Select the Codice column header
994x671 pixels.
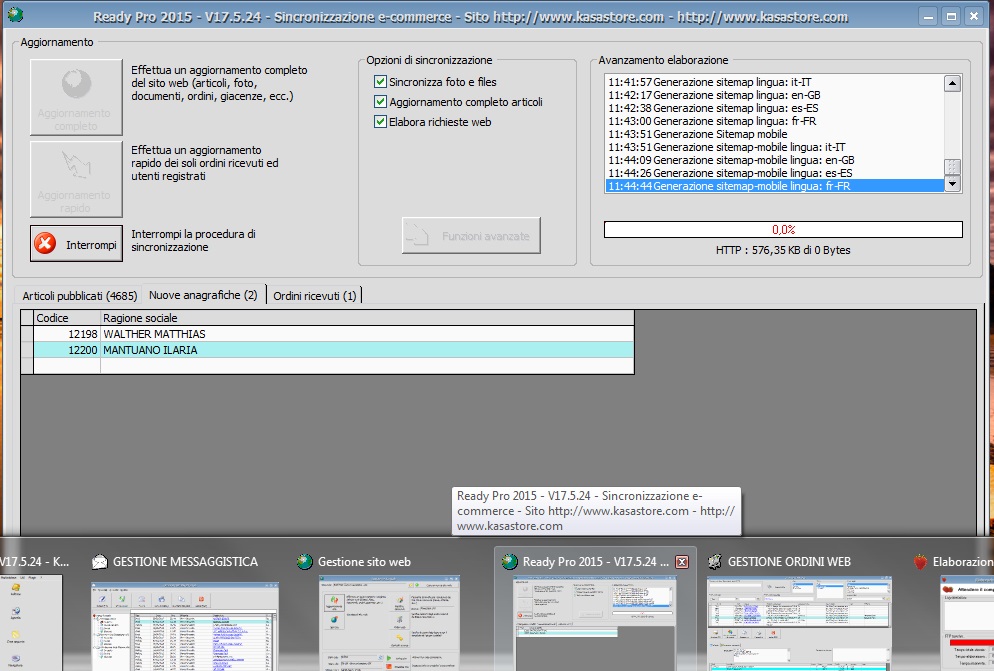tap(67, 318)
